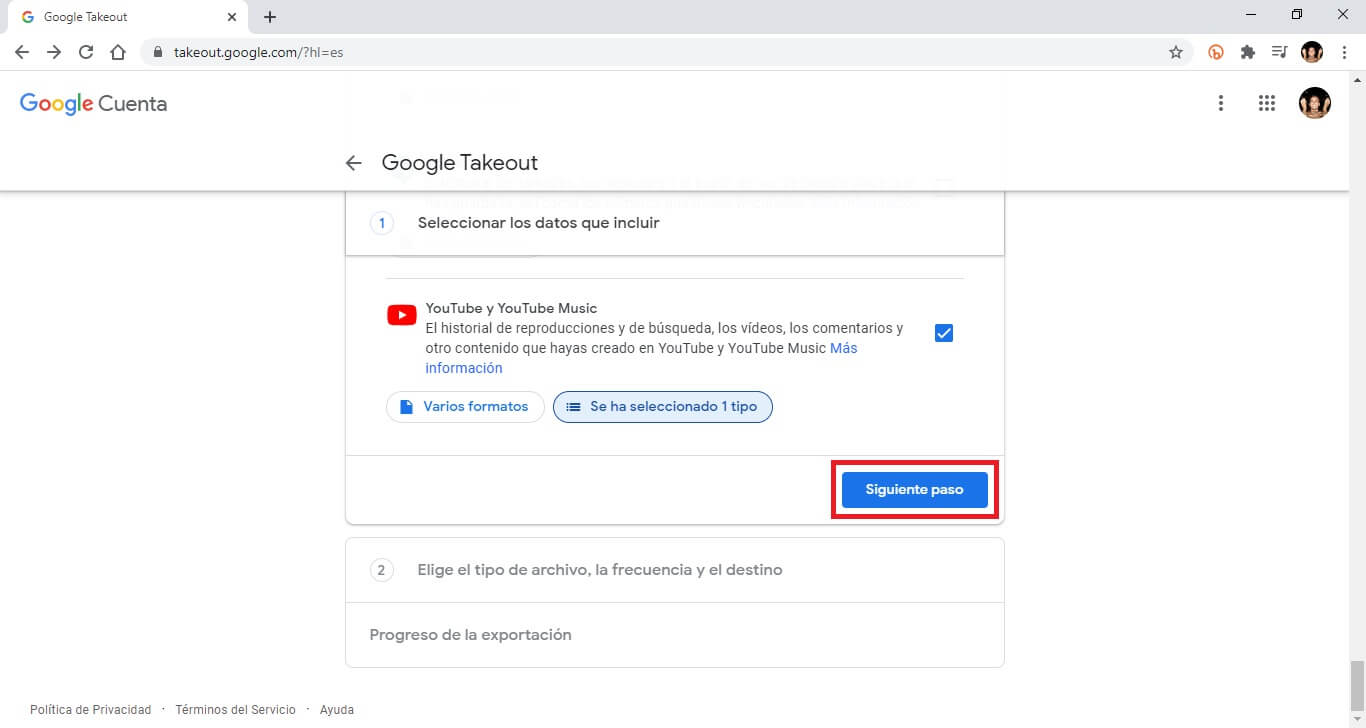Click the browser forward button

point(54,52)
